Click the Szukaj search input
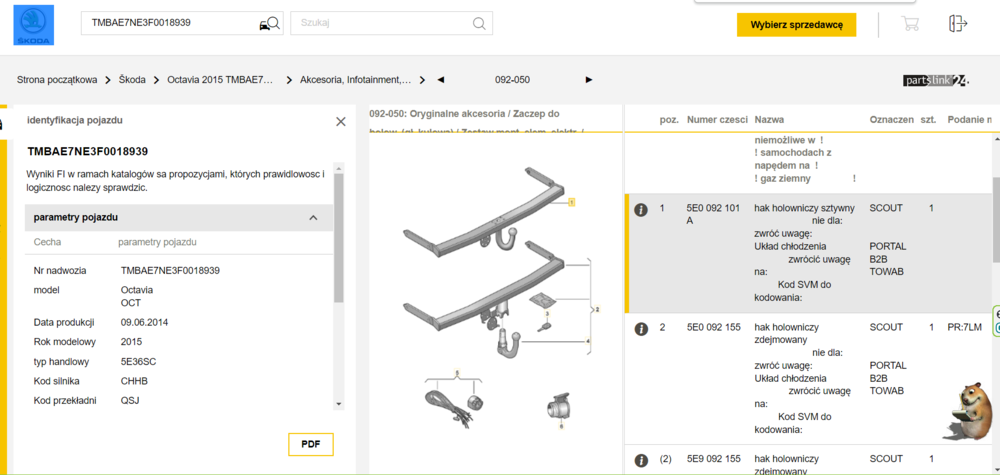Viewport: 1000px width, 475px height. (380, 24)
